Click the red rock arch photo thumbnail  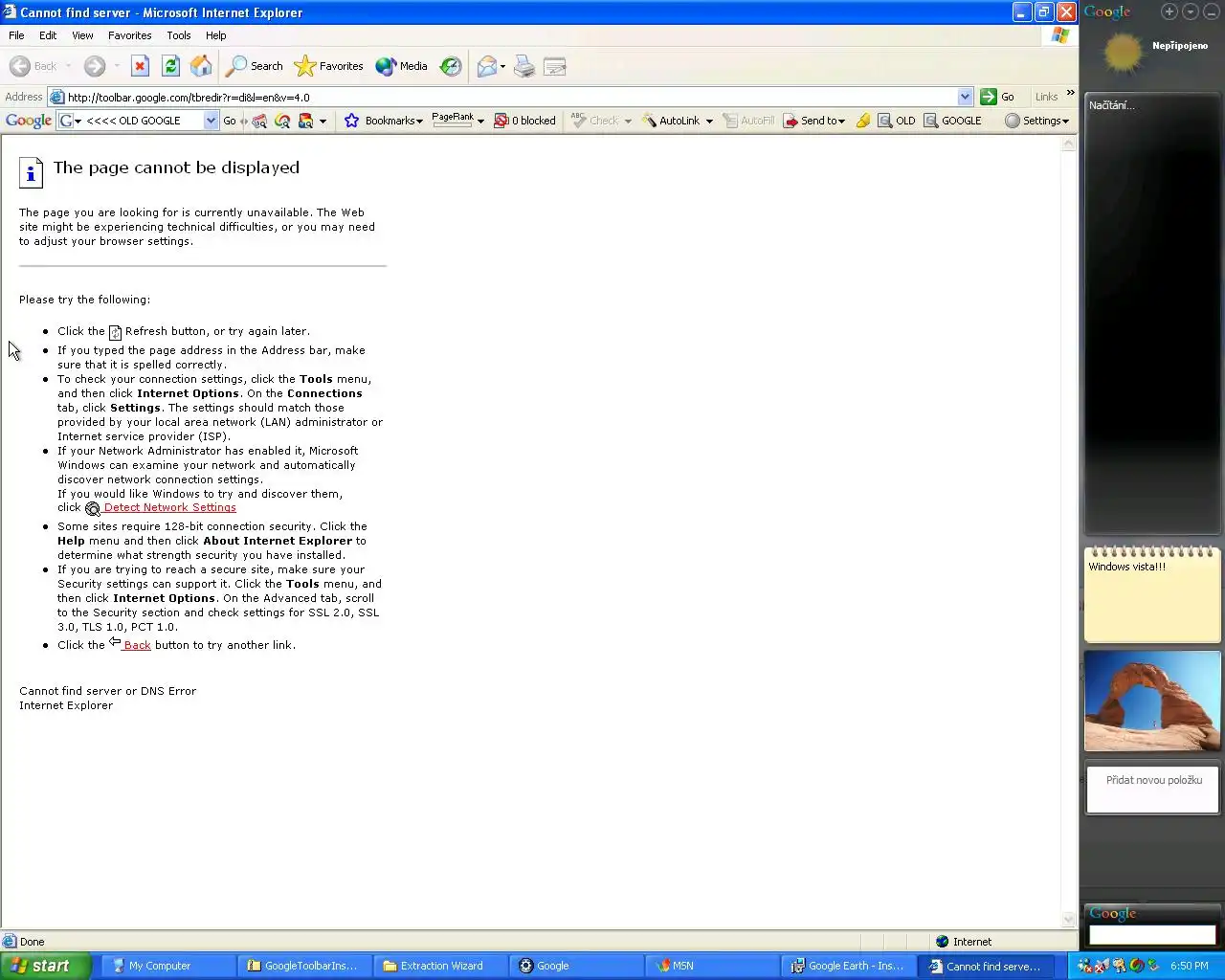click(1152, 702)
